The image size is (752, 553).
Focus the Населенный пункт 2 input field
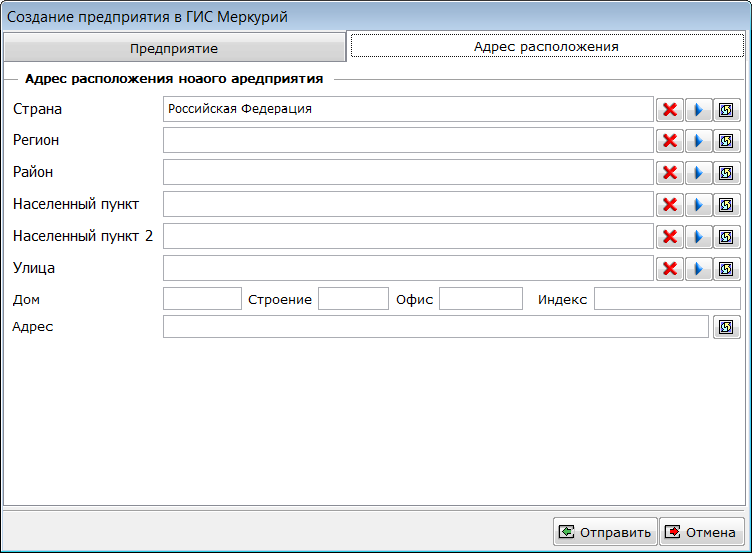coord(408,236)
